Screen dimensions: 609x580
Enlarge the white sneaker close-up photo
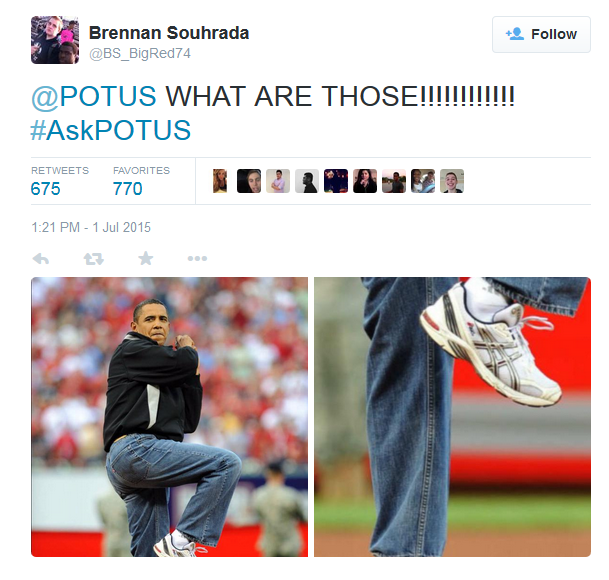click(x=452, y=417)
